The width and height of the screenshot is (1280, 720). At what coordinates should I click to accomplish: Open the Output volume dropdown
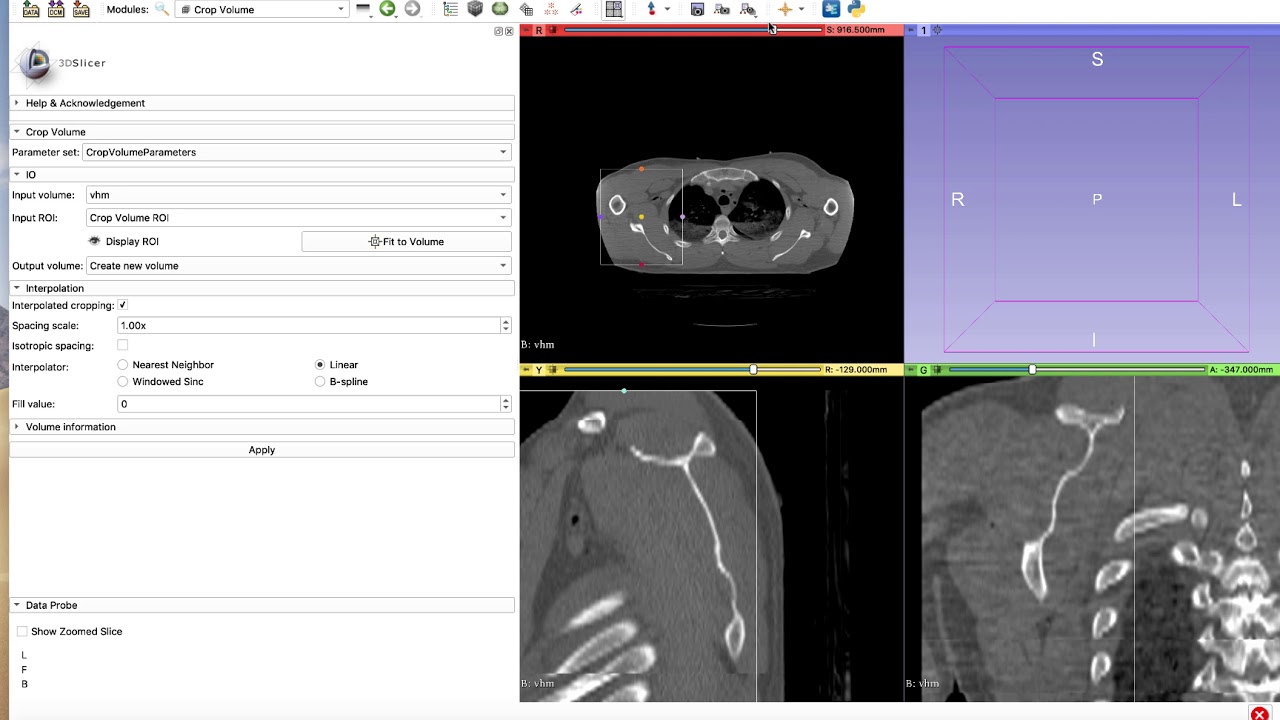[299, 266]
